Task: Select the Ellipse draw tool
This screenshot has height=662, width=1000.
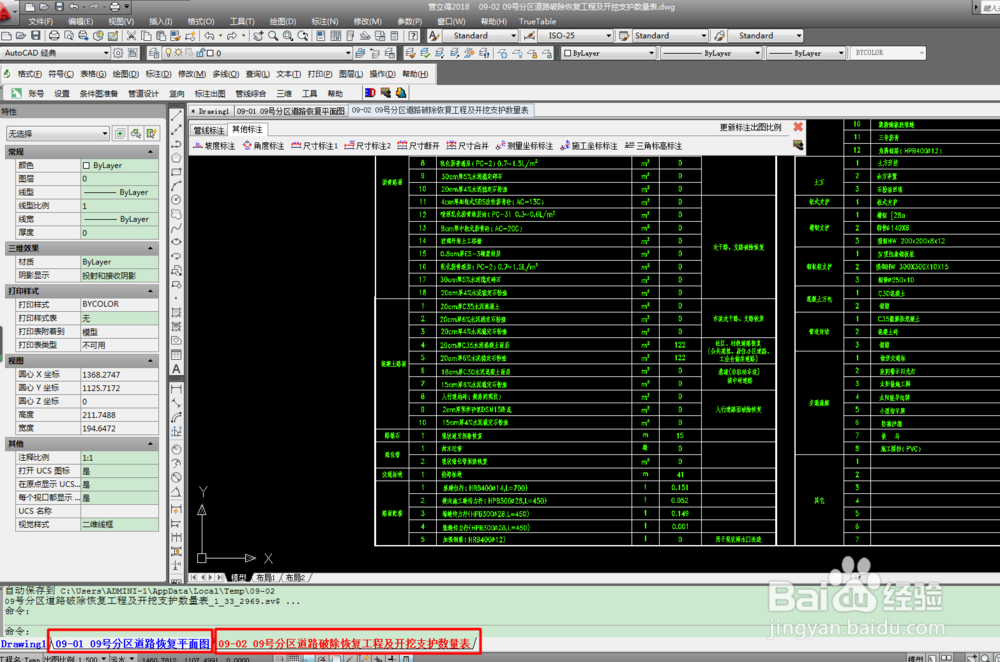Action: pyautogui.click(x=177, y=242)
